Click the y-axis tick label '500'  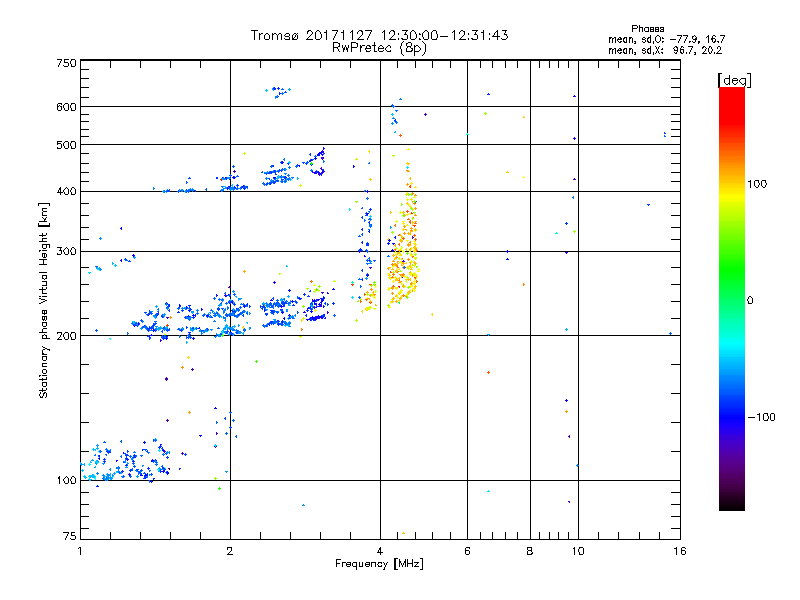point(66,145)
